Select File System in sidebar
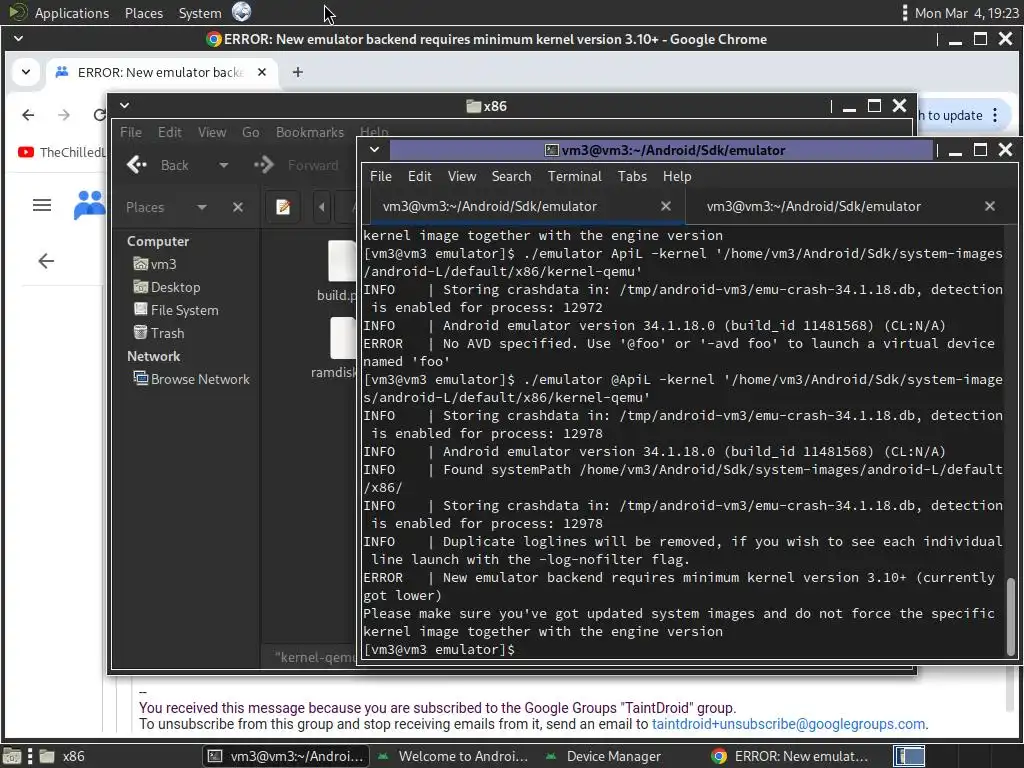This screenshot has height=768, width=1024. point(176,310)
